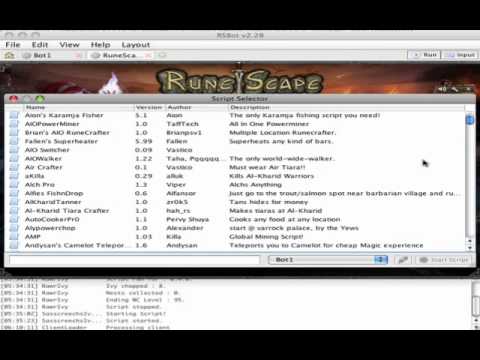Click the script icon beside AIOWalker
Viewport: 480px width, 360px height.
tap(14, 159)
